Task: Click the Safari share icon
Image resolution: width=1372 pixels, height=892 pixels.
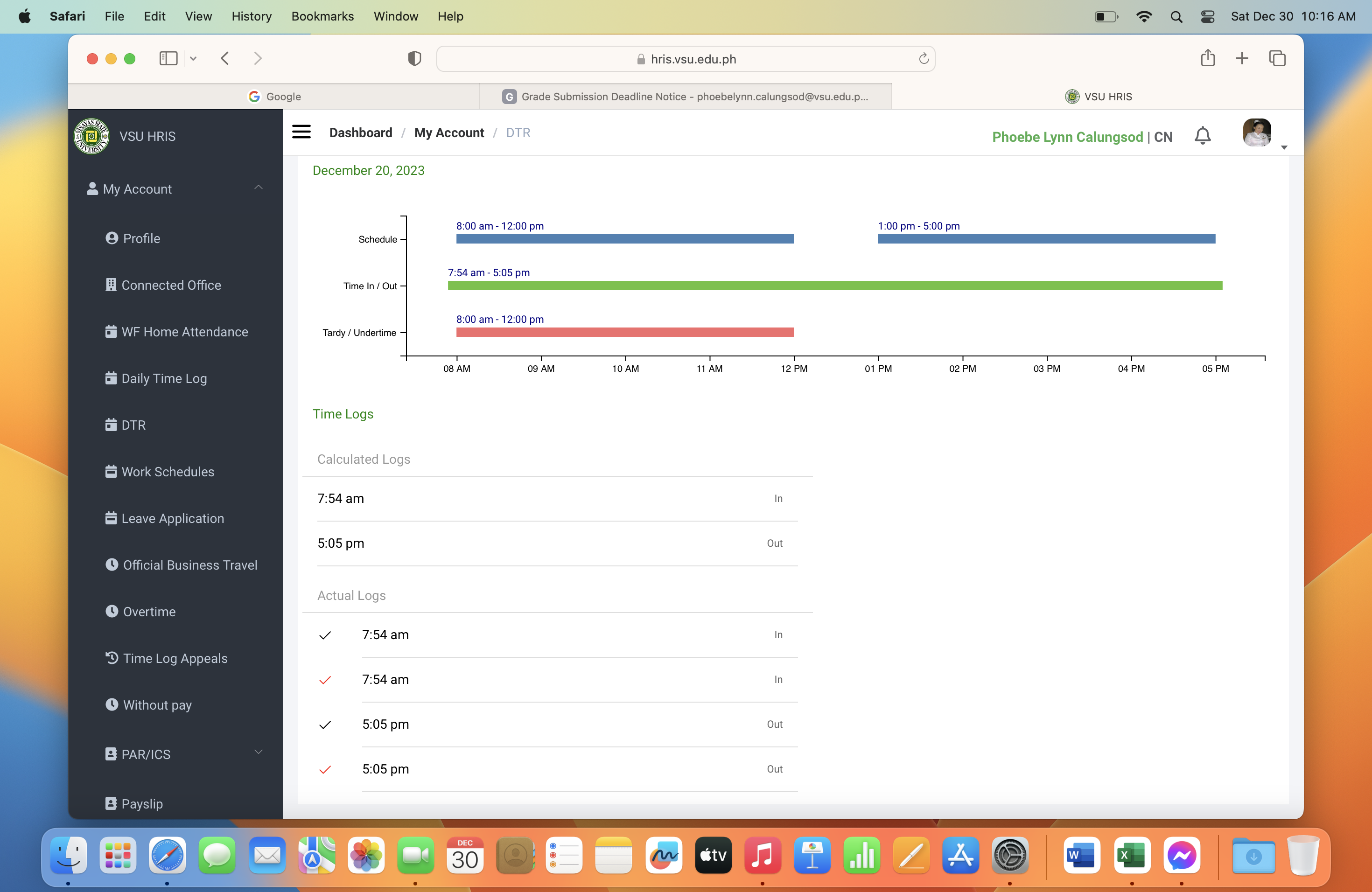Action: 1207,58
